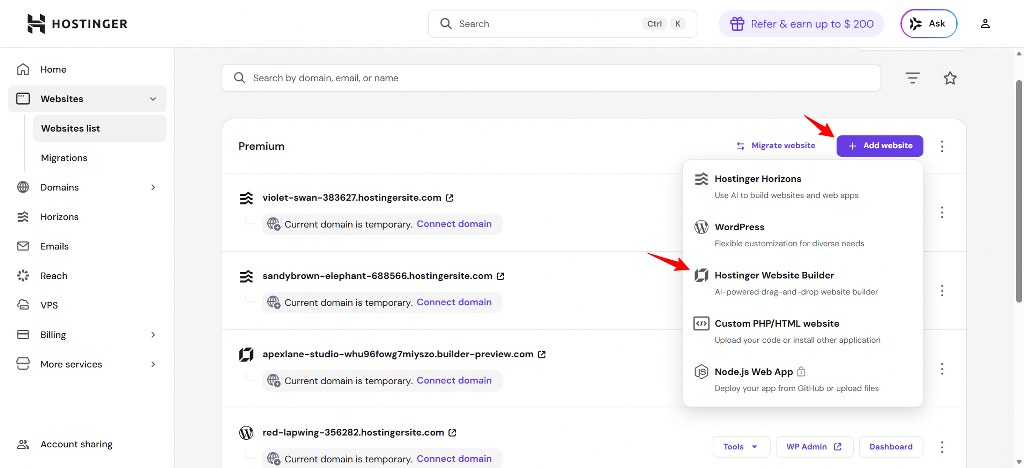Choose WordPress from Add website menu
The image size is (1024, 468).
point(803,234)
